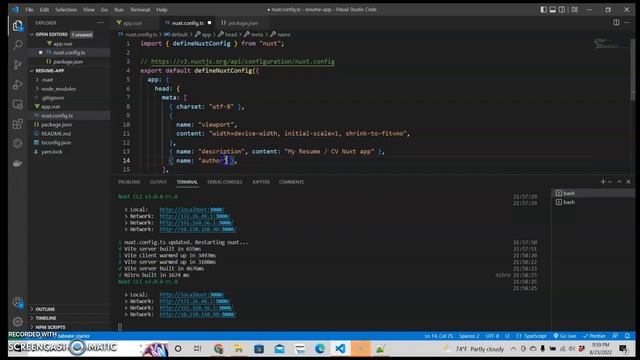Screen dimensions: 640x360
Task: Open Explorer views and more actions ellipsis
Action: click(x=100, y=23)
